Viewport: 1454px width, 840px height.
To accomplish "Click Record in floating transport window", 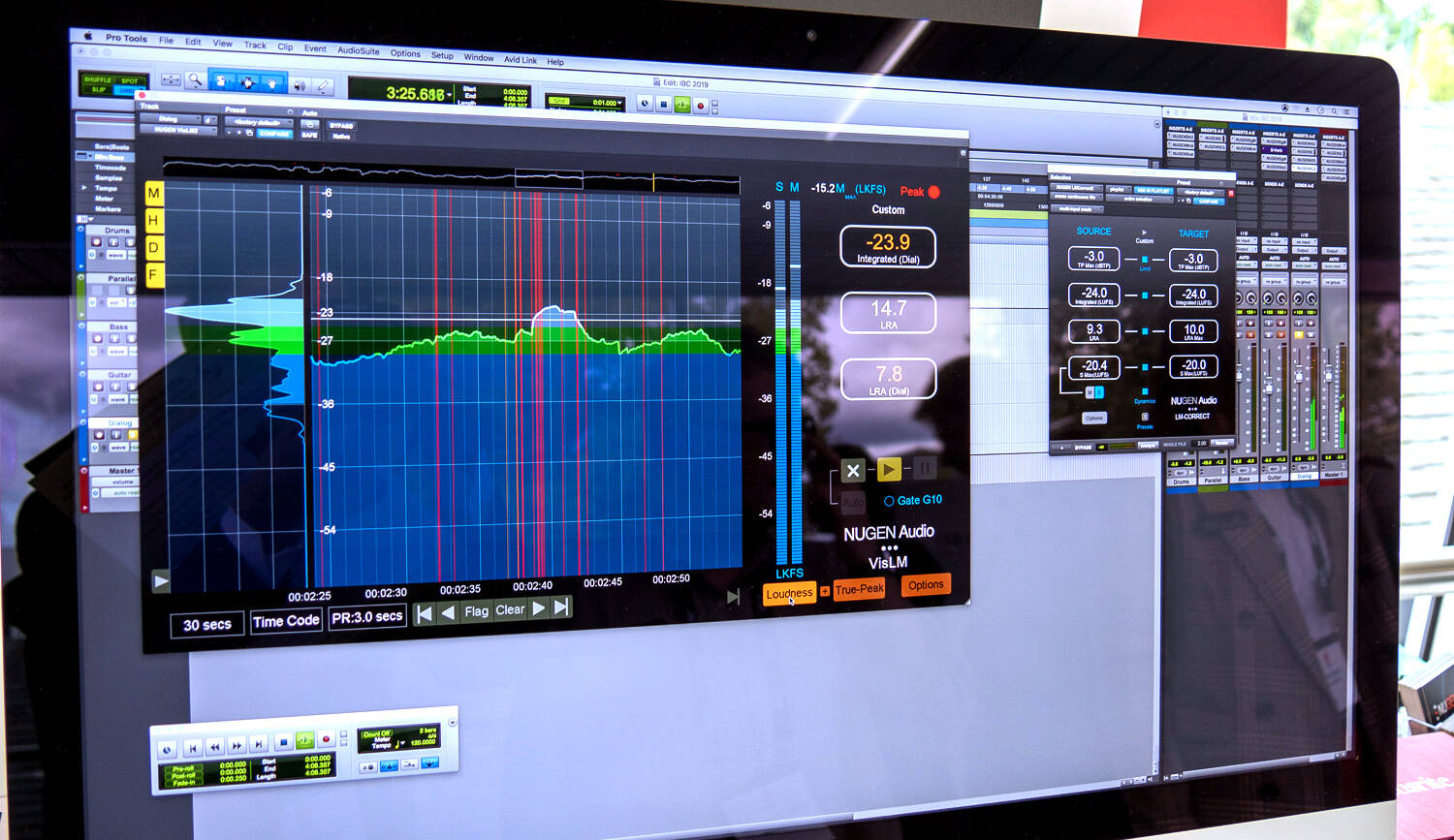I will 326,738.
